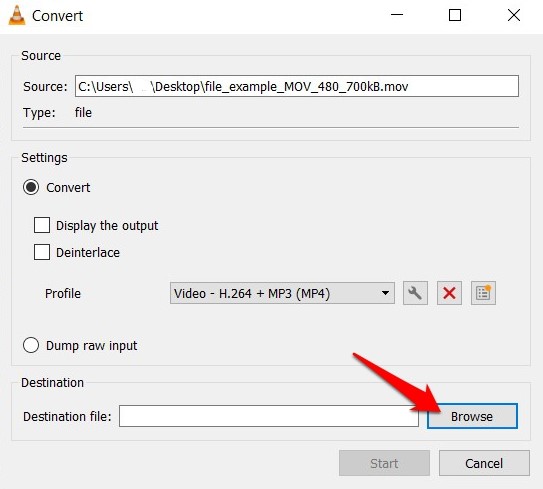
Task: Delete selected profile with red X icon
Action: point(449,293)
